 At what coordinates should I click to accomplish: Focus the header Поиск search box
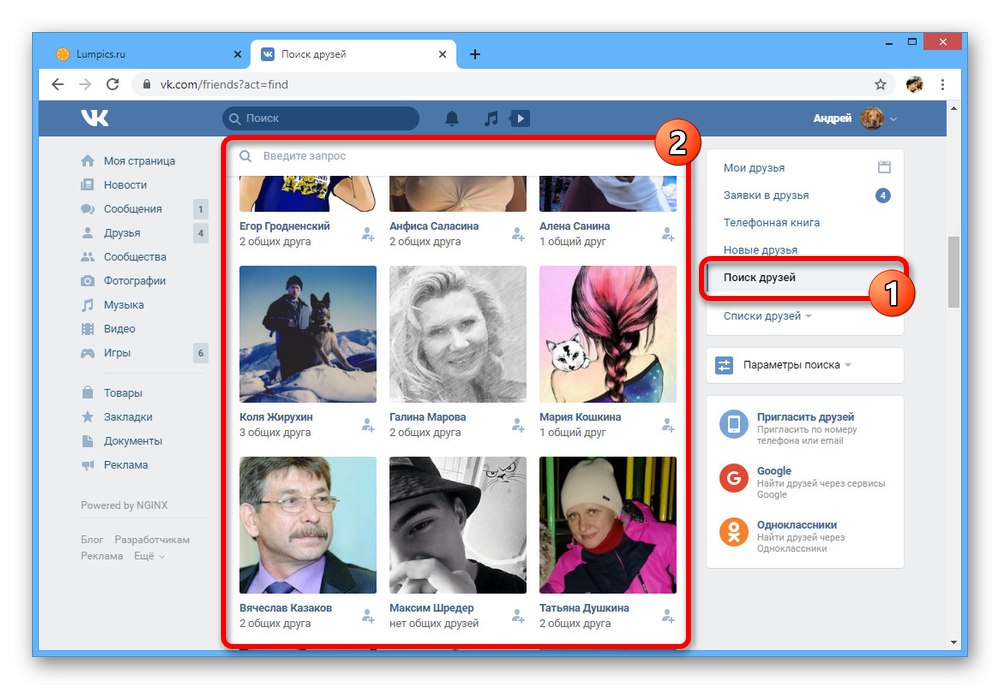point(321,119)
